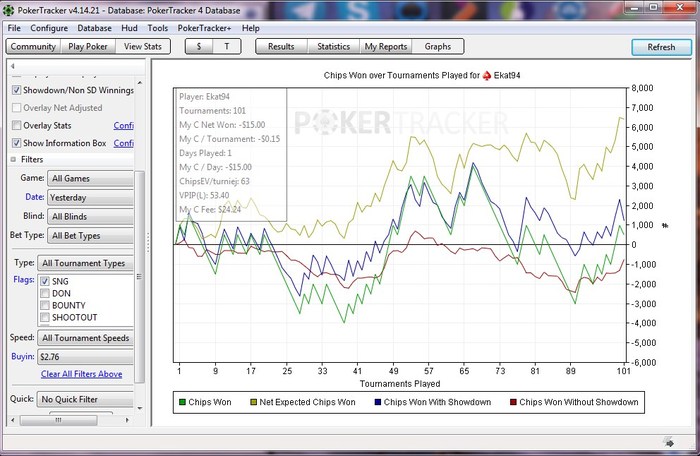
Task: Open the Configure menu
Action: [x=49, y=28]
